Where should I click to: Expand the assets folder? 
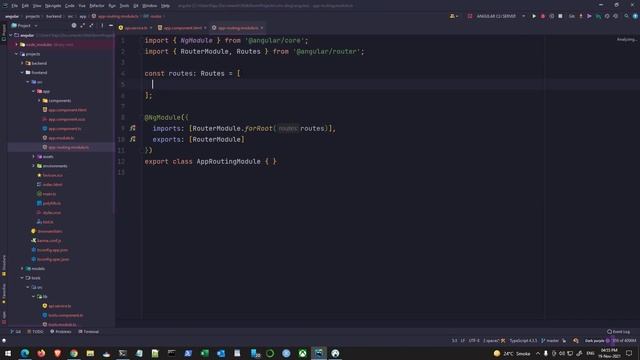[33, 157]
